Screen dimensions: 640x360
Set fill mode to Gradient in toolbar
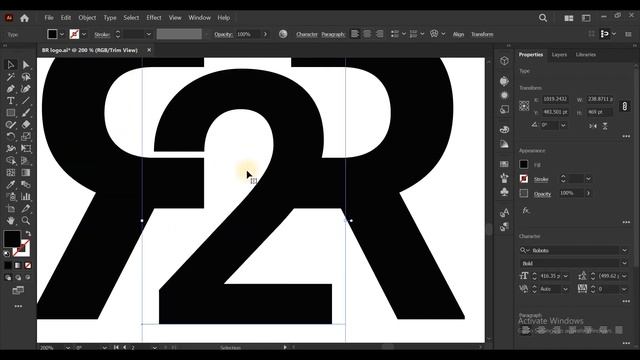point(18,265)
